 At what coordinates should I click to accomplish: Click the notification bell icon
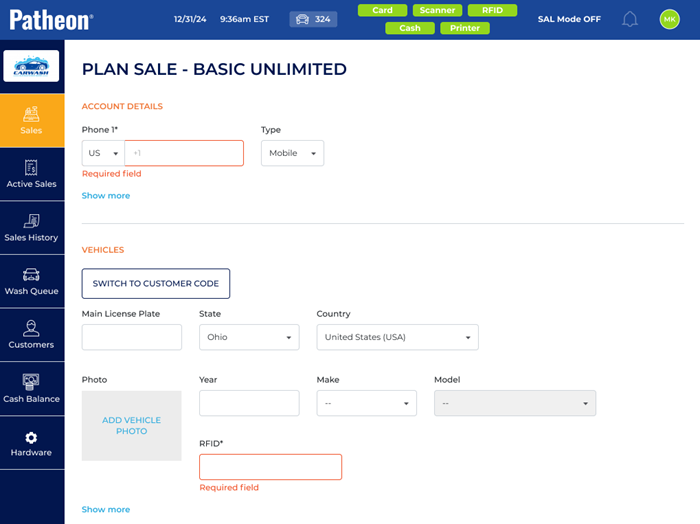(630, 19)
